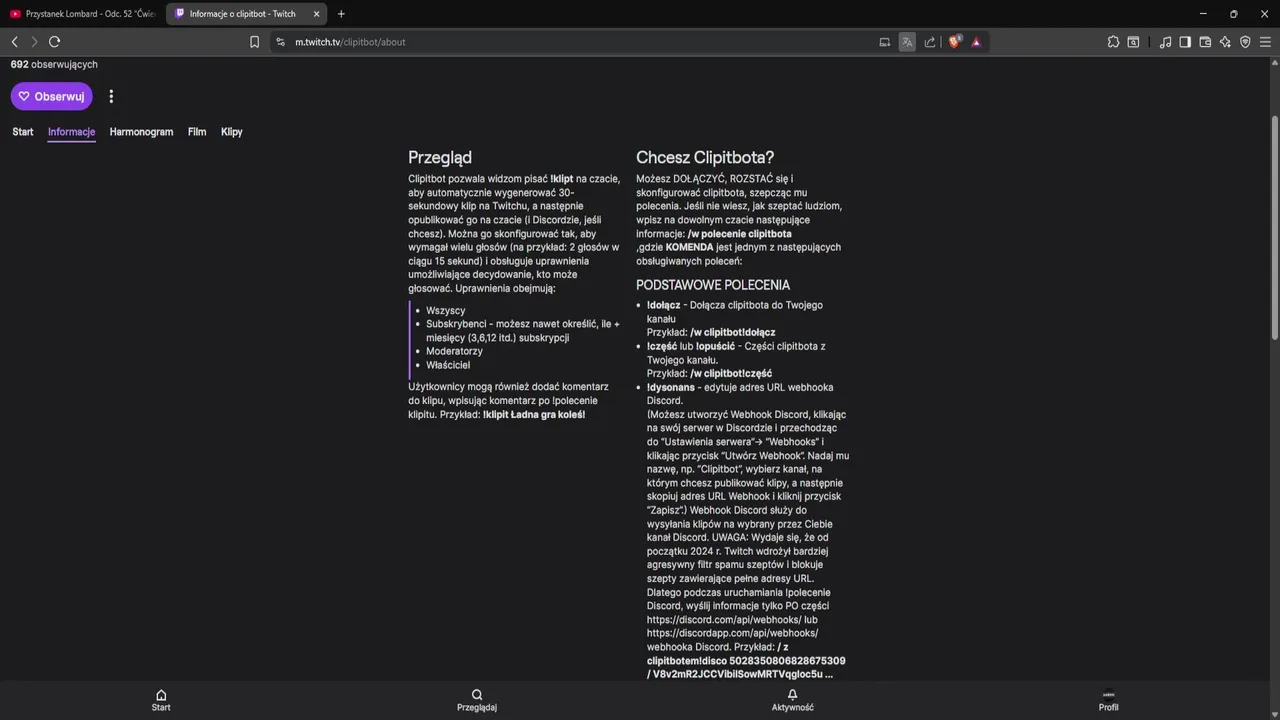Open a new browser tab with plus

(341, 14)
